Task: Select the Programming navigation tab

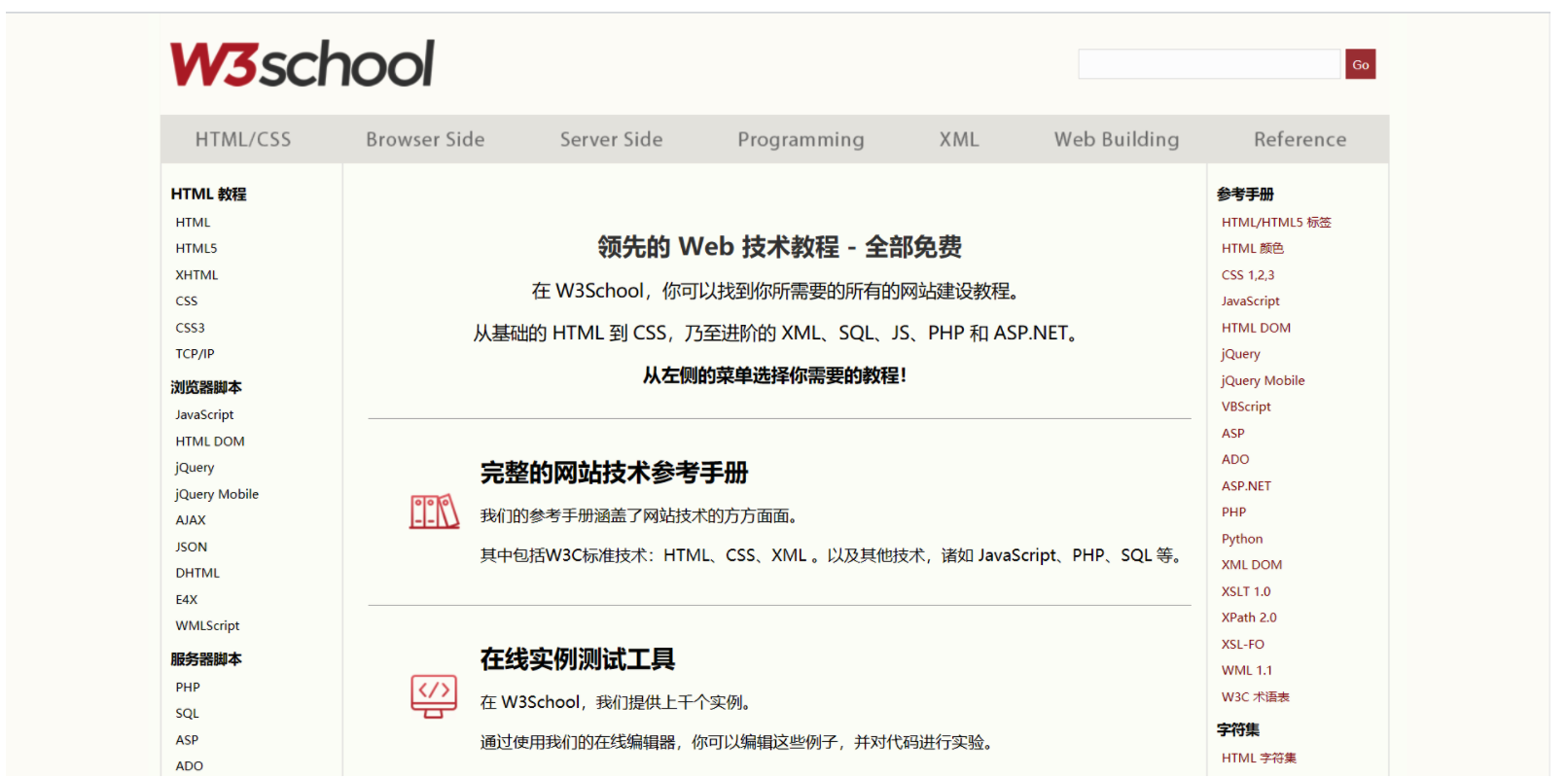Action: [x=801, y=139]
